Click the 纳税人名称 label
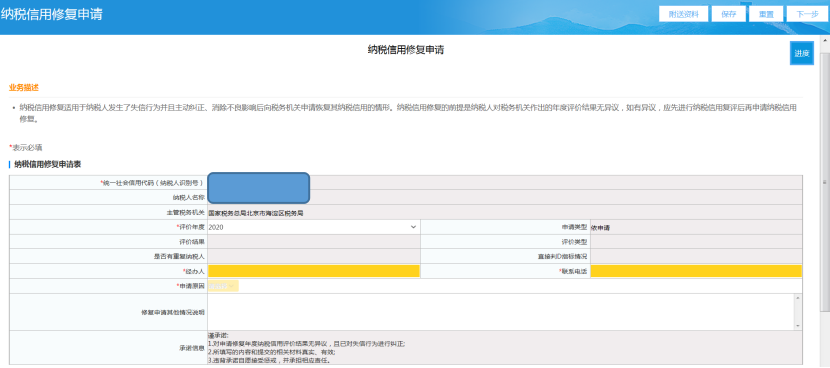Screen dimensions: 830x368 point(189,198)
